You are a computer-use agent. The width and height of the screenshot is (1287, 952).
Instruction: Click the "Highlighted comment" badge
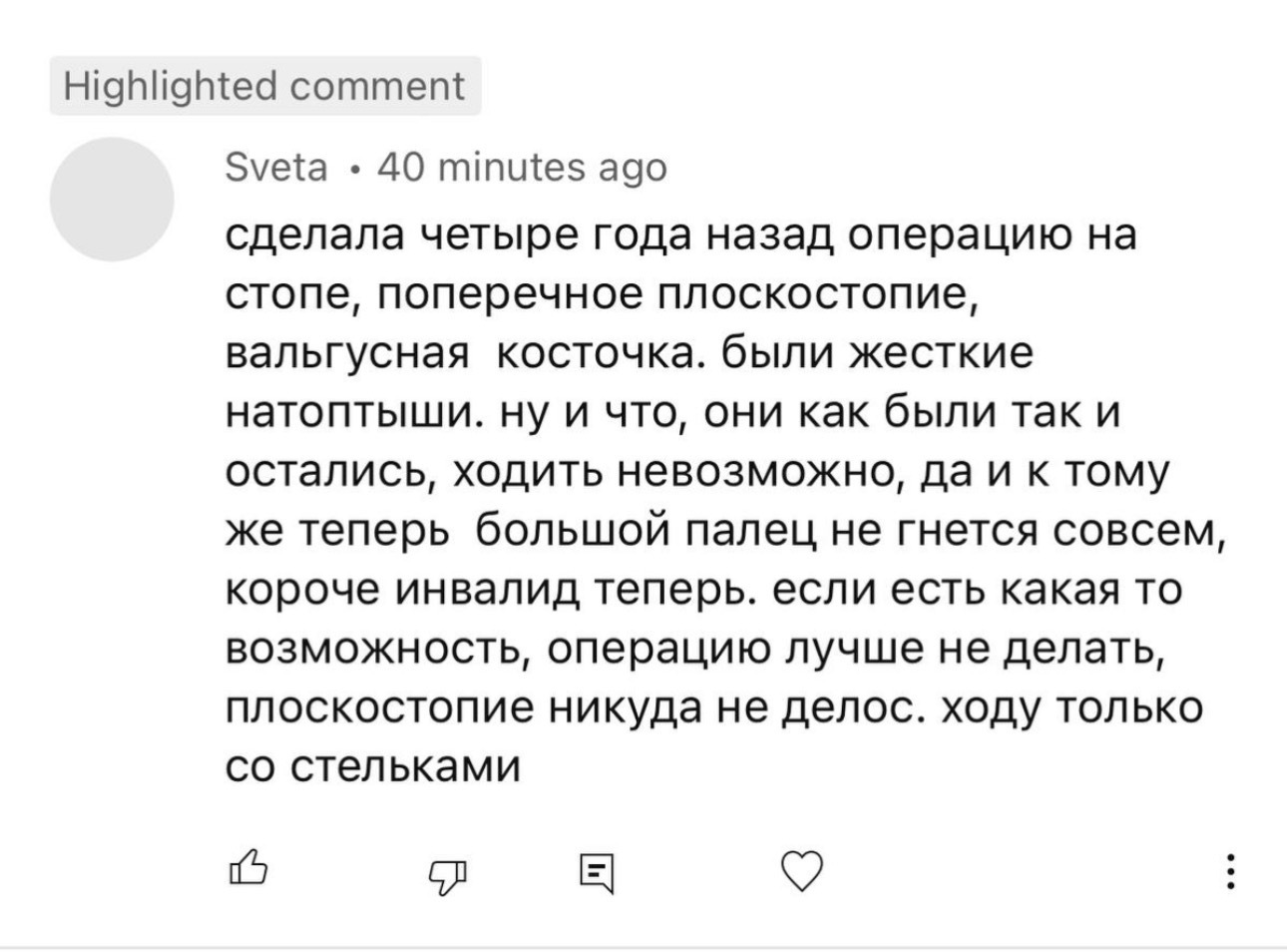265,86
